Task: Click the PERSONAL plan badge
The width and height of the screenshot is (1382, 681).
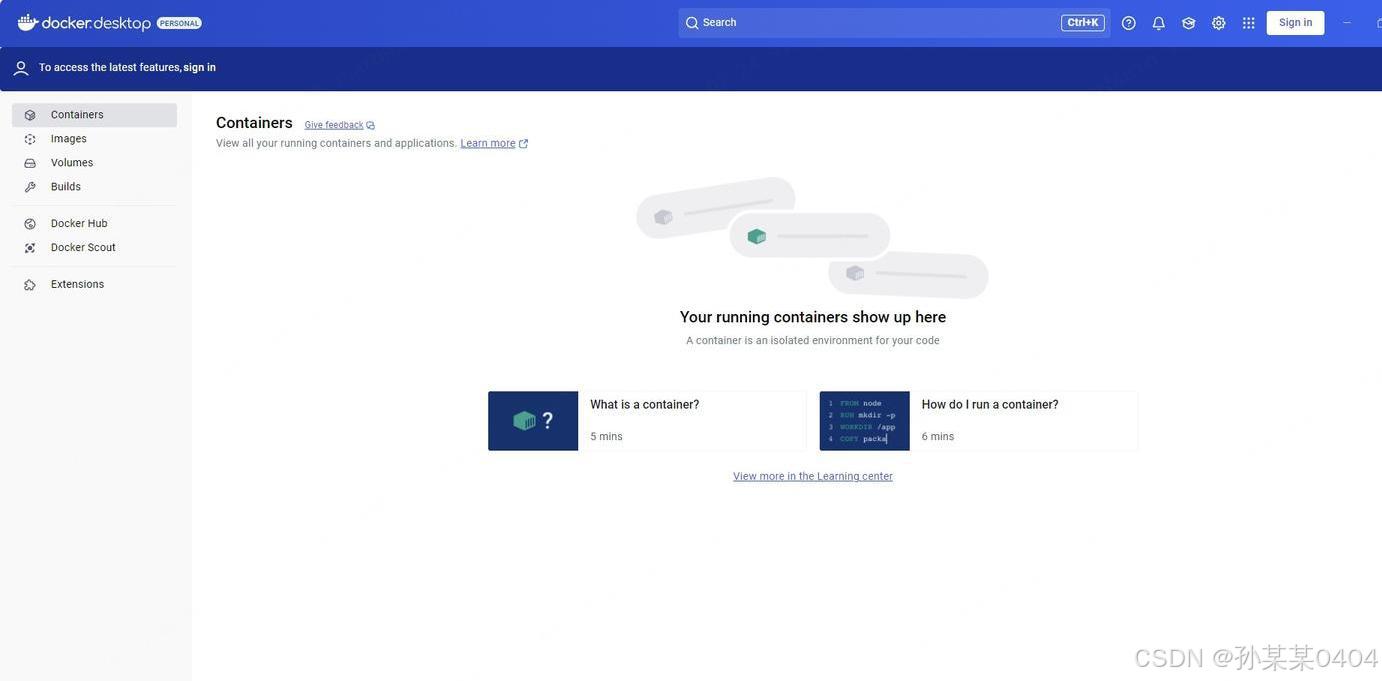Action: pos(179,23)
